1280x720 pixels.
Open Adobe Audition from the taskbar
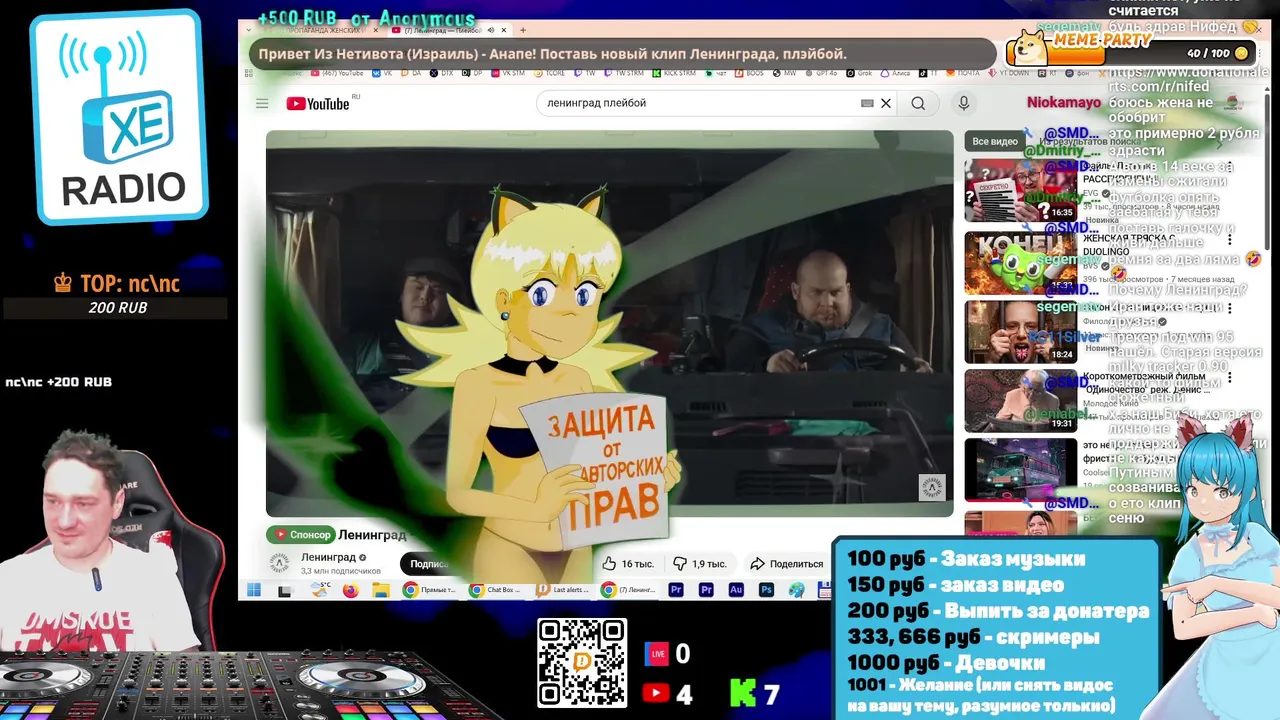pos(736,590)
